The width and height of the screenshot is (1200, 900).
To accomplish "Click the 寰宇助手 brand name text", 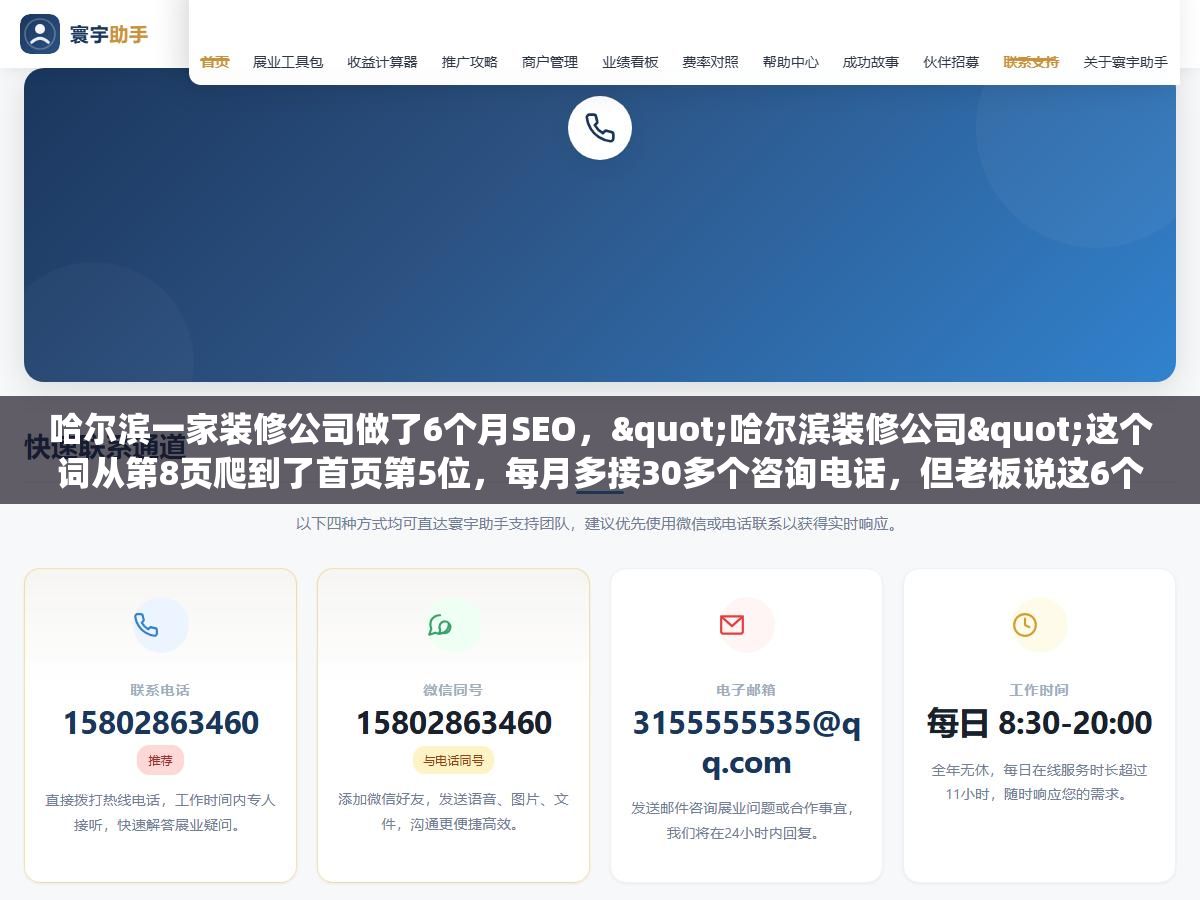I will click(x=109, y=35).
